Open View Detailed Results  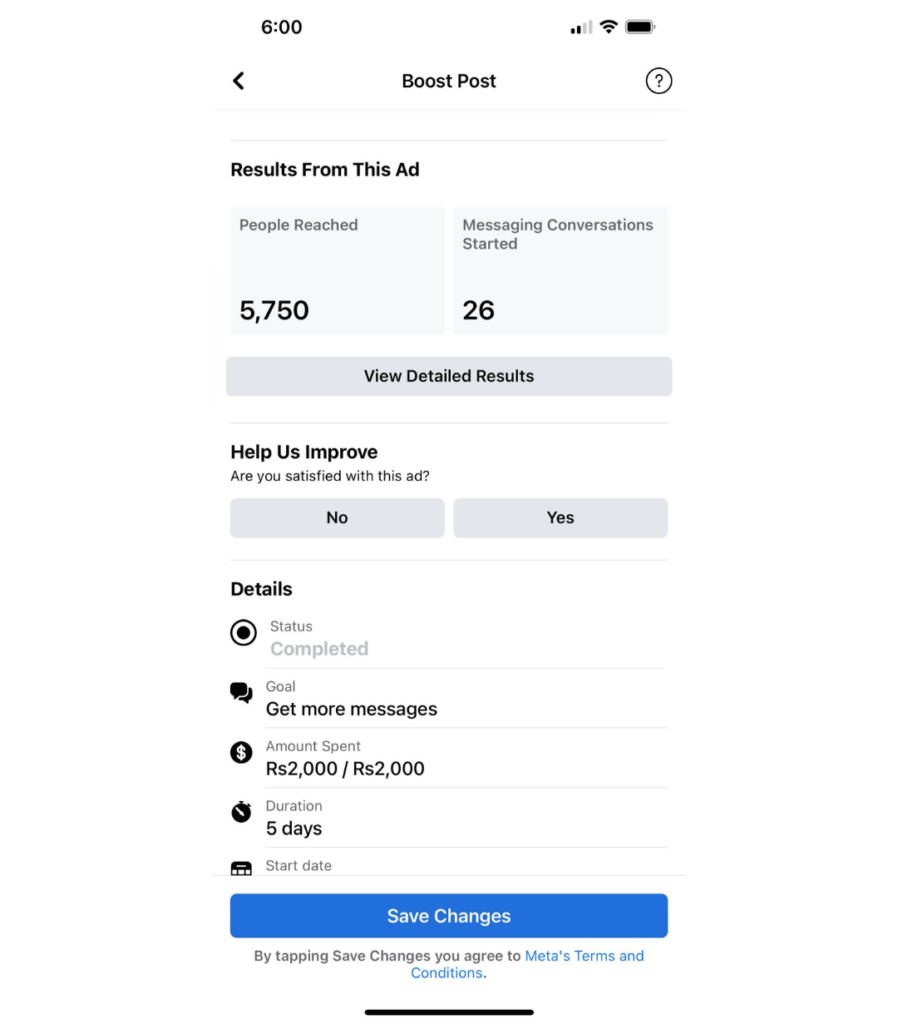(449, 376)
